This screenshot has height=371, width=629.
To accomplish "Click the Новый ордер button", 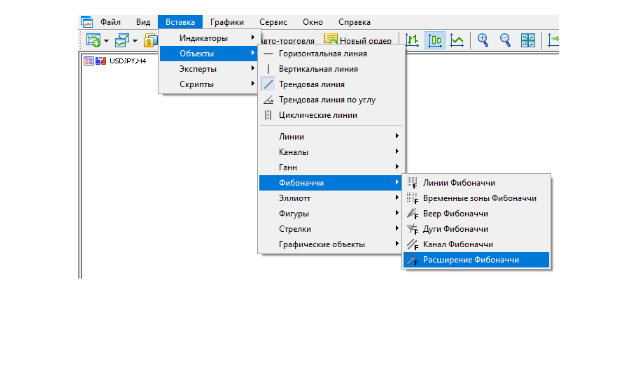I will [358, 40].
